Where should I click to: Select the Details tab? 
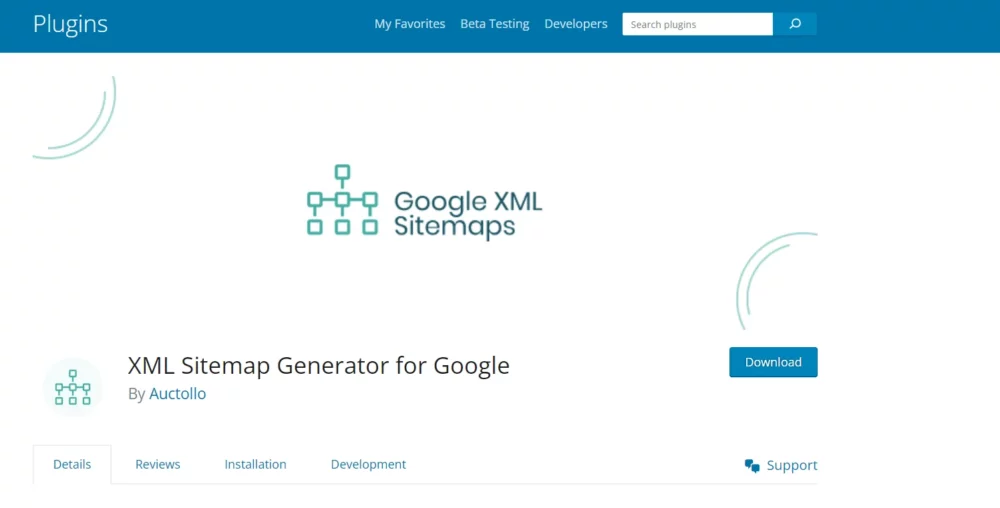tap(72, 465)
